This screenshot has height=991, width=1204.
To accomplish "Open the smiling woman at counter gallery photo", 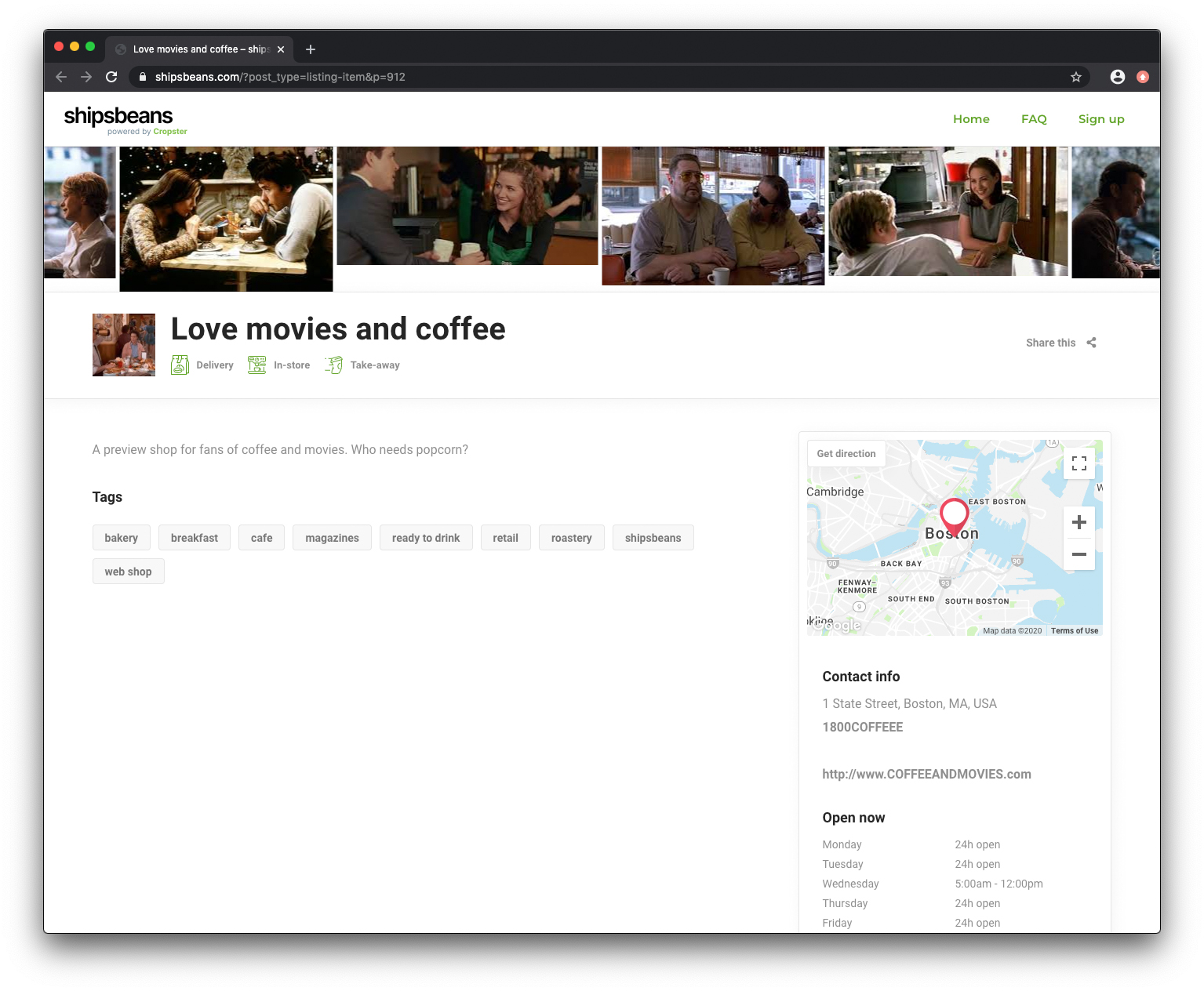I will coord(948,211).
